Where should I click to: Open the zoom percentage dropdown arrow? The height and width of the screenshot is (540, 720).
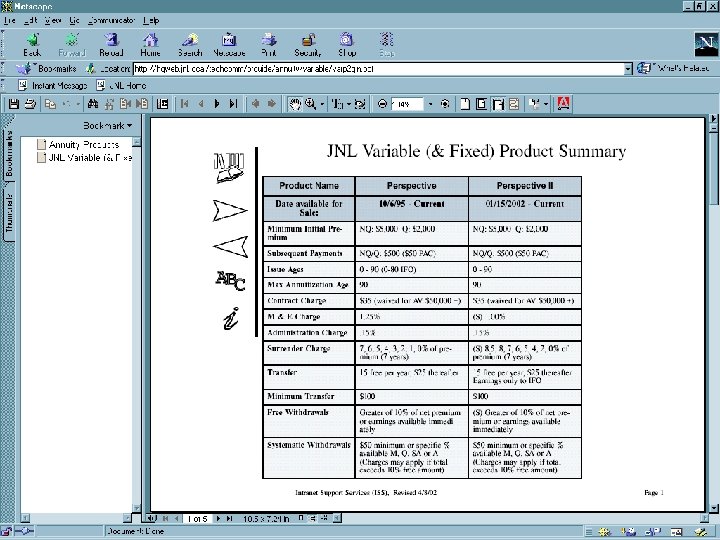pyautogui.click(x=430, y=104)
